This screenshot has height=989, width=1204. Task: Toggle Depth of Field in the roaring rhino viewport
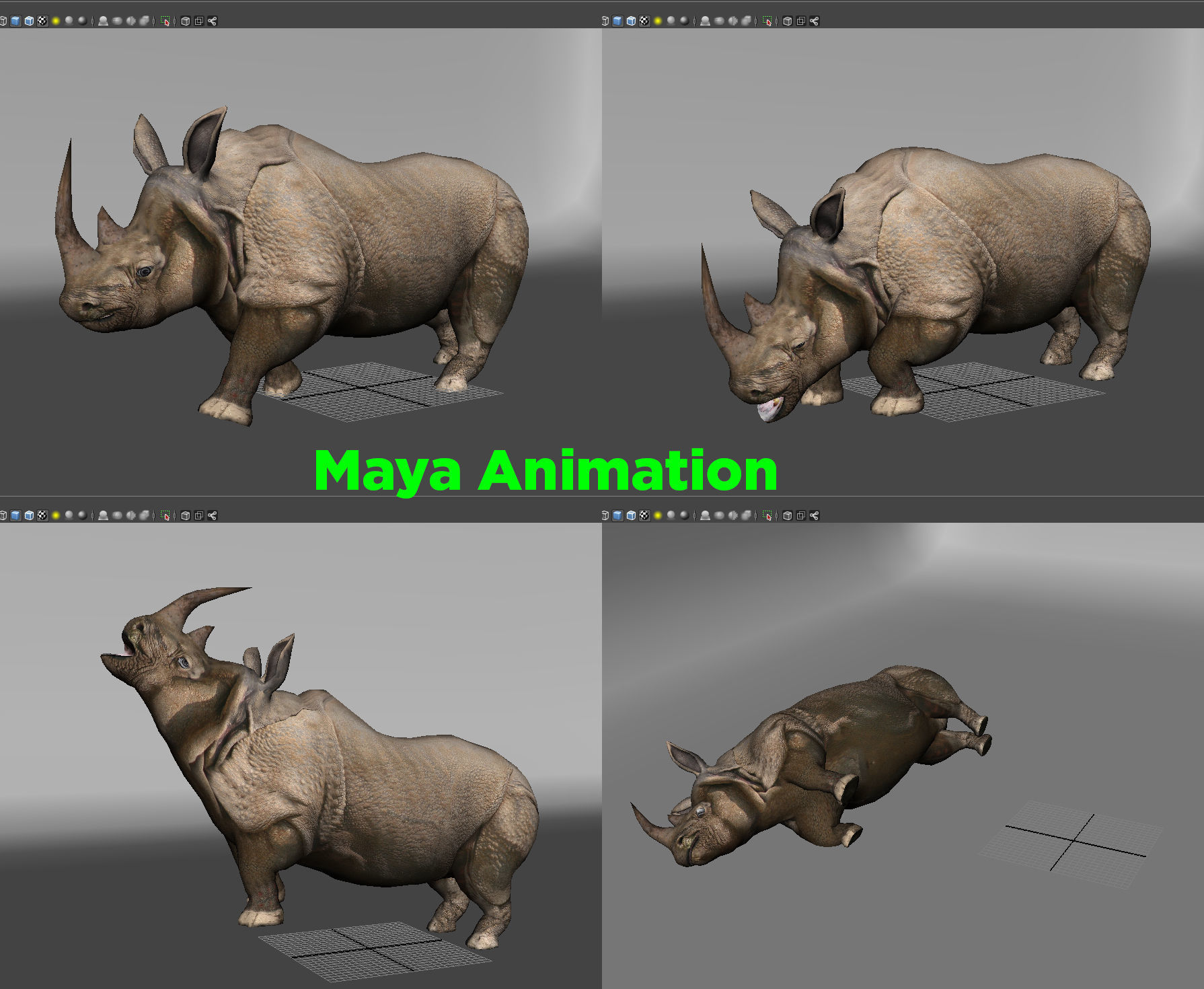click(144, 515)
